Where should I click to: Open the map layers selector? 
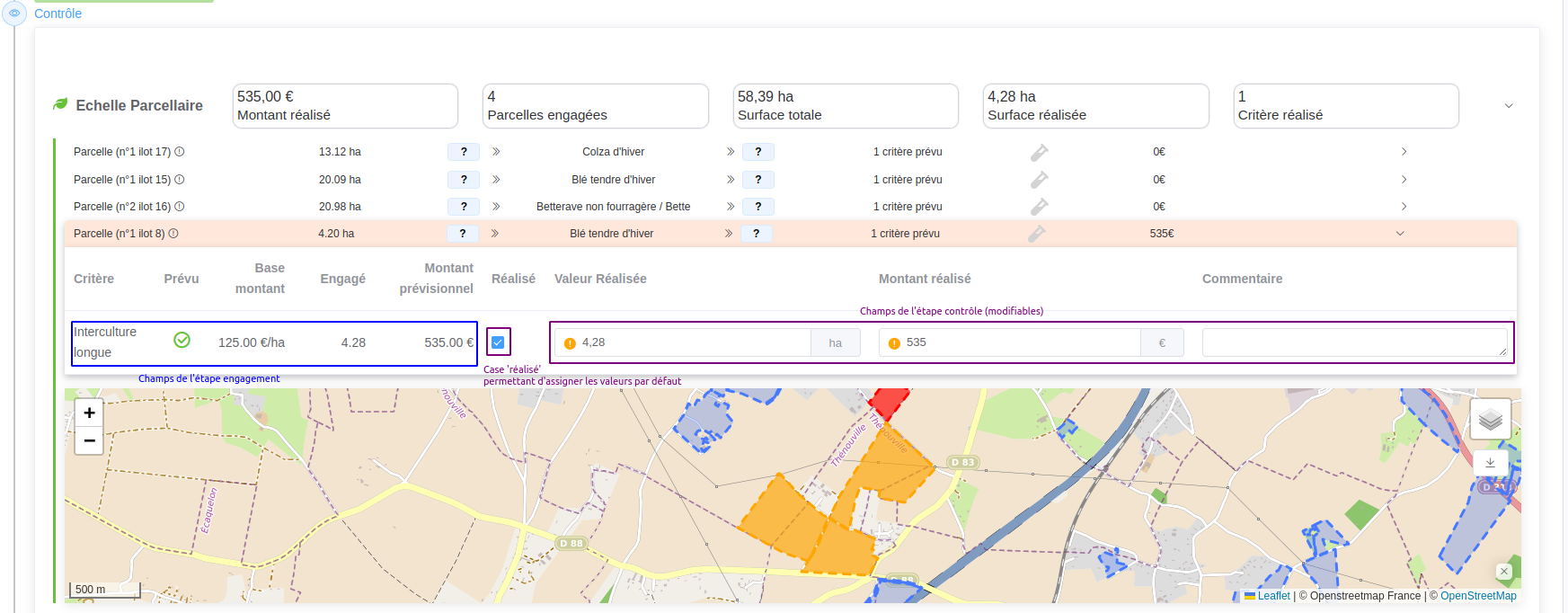point(1490,420)
